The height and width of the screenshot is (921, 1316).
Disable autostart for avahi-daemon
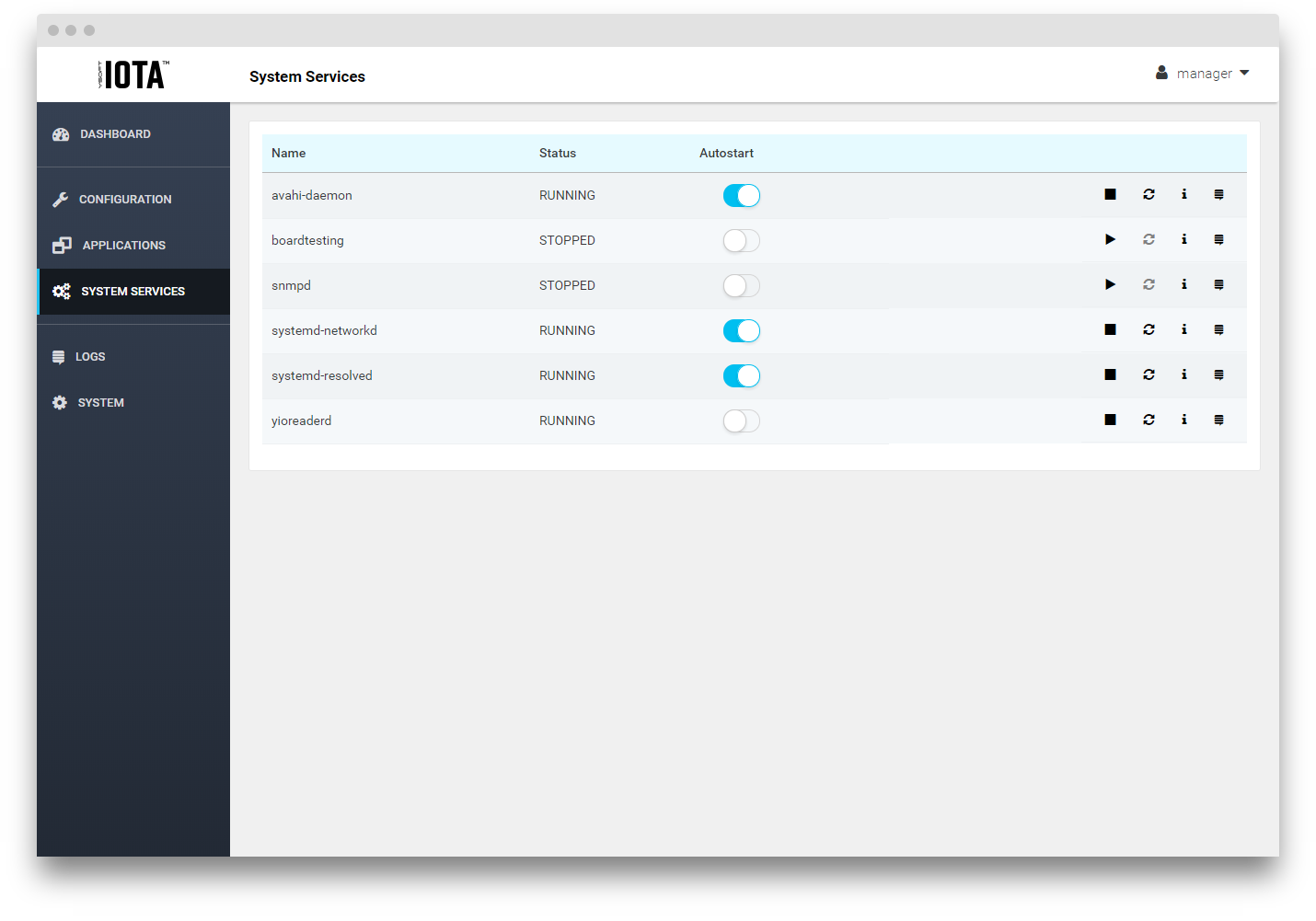(741, 195)
